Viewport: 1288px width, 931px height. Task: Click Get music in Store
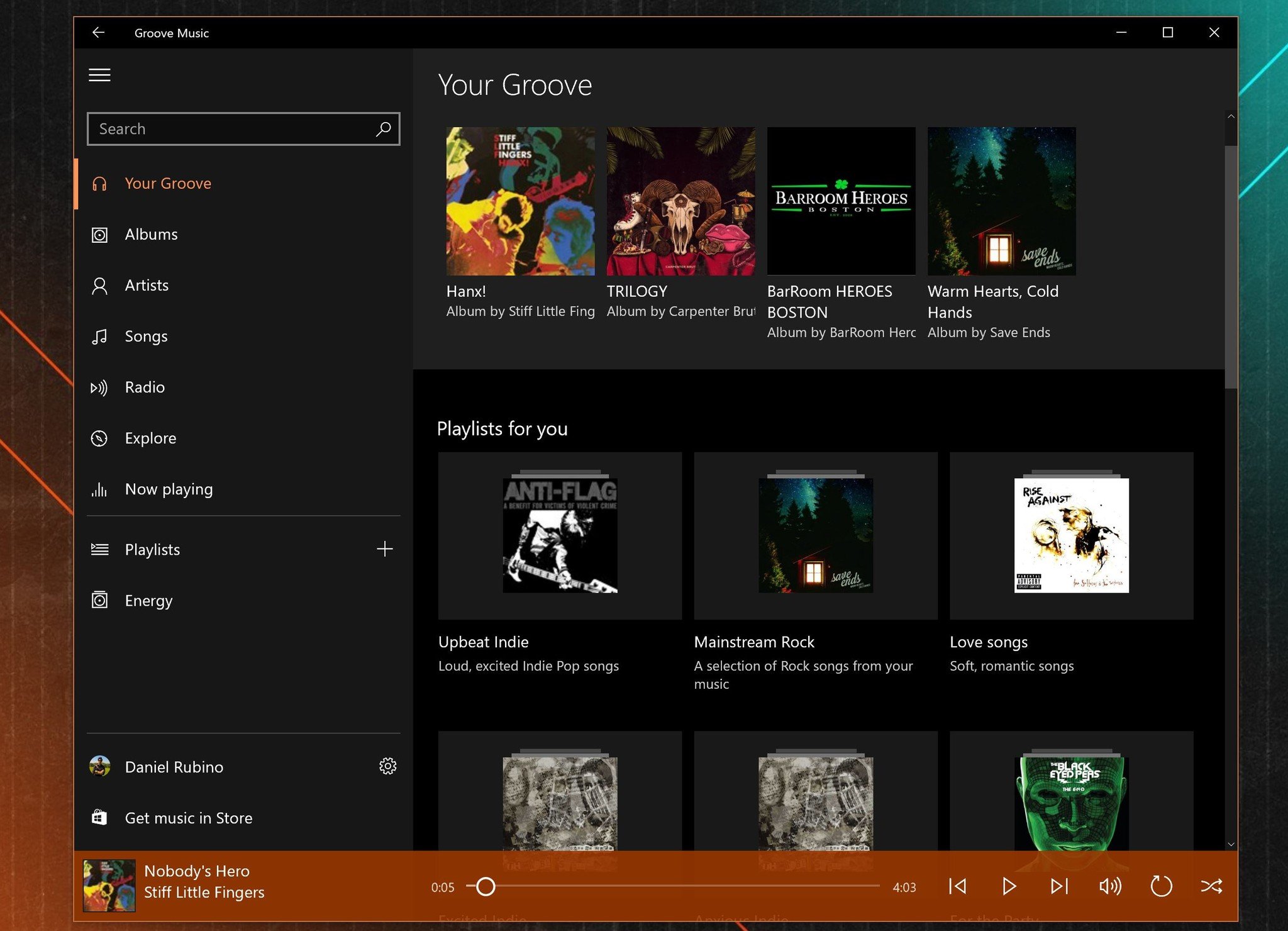[x=188, y=818]
